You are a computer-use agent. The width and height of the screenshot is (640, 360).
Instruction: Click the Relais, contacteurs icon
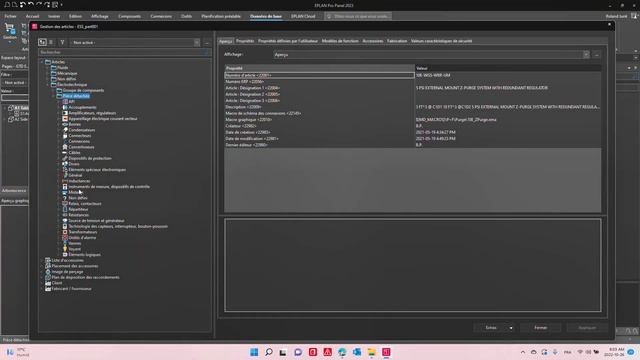click(65, 204)
